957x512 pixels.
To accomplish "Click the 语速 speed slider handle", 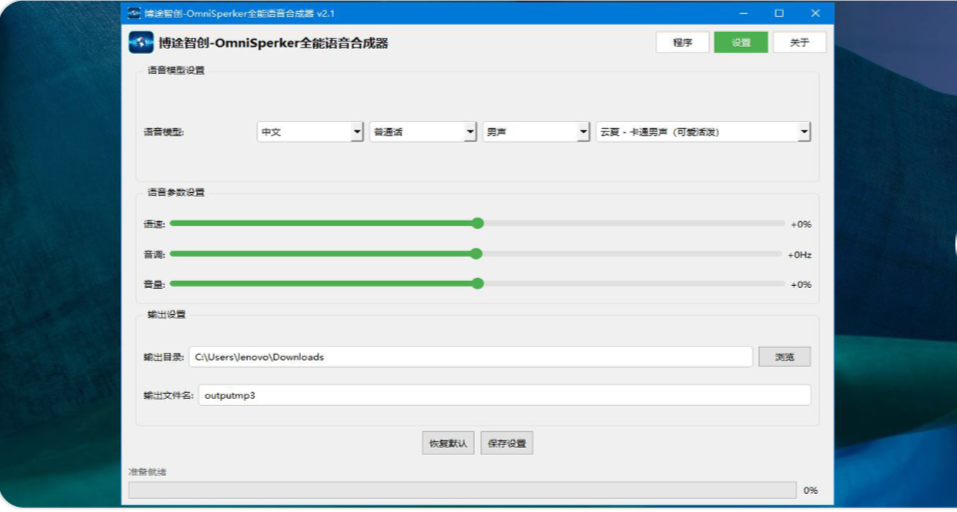I will pyautogui.click(x=478, y=223).
